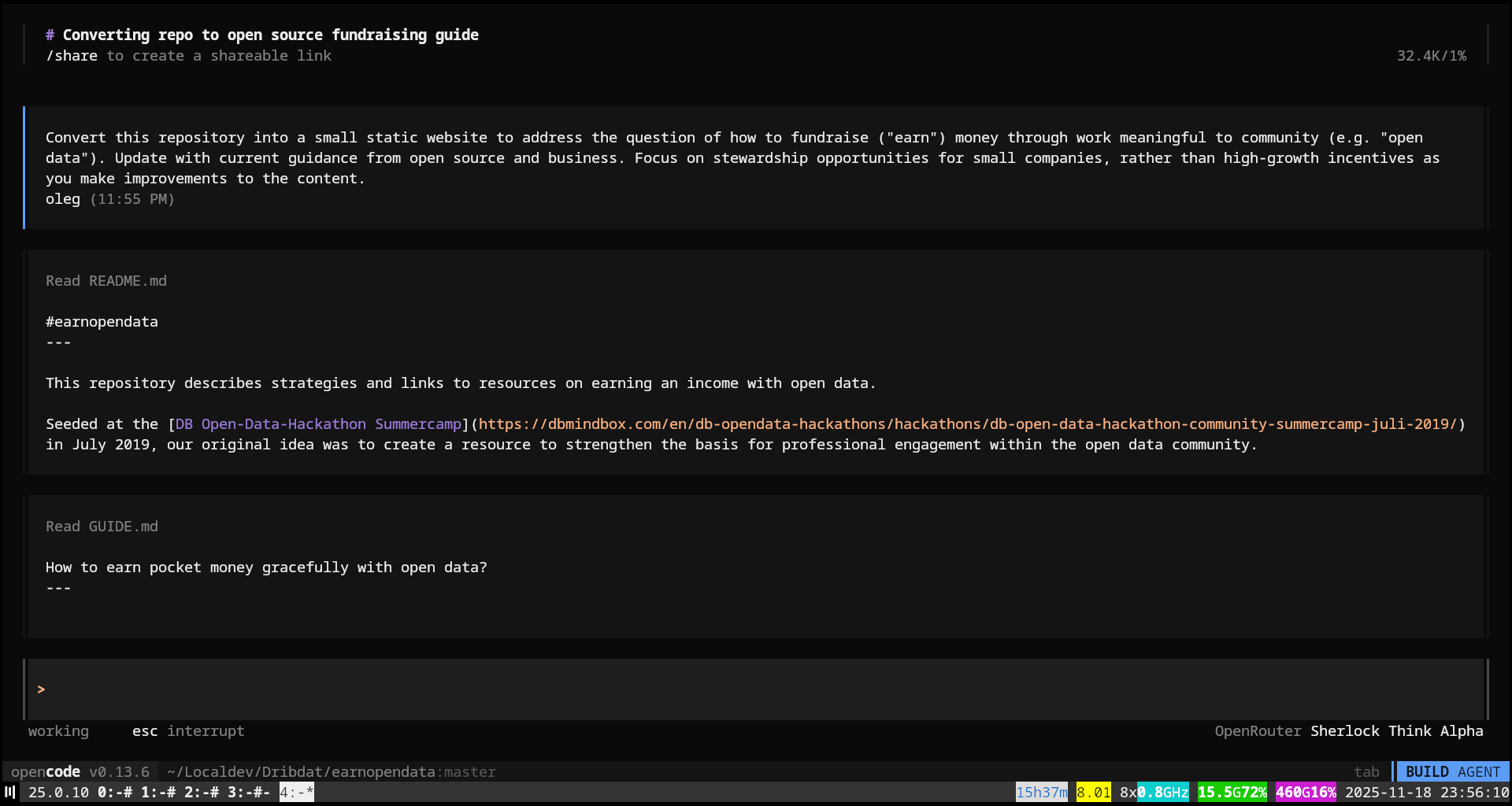Screen dimensions: 1512x806
Task: Click the context usage indicator 32.4K/1%
Action: [x=1432, y=55]
